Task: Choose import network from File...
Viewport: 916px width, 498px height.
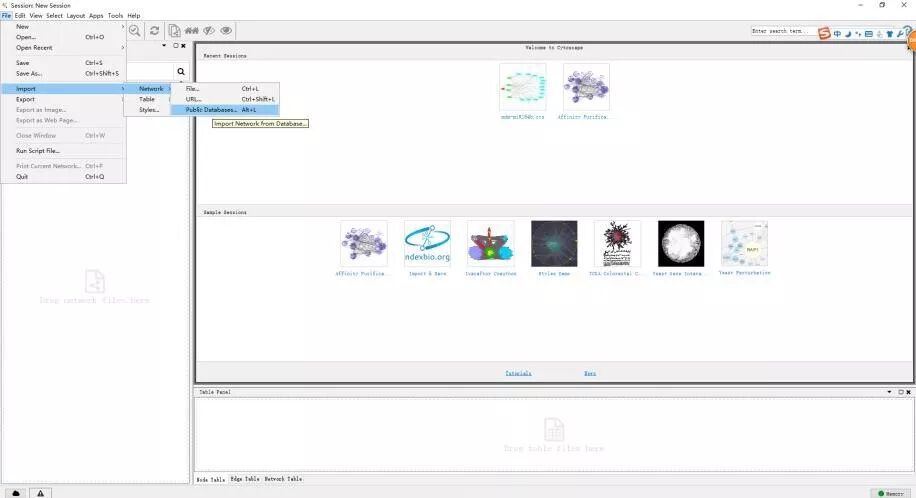Action: point(225,89)
